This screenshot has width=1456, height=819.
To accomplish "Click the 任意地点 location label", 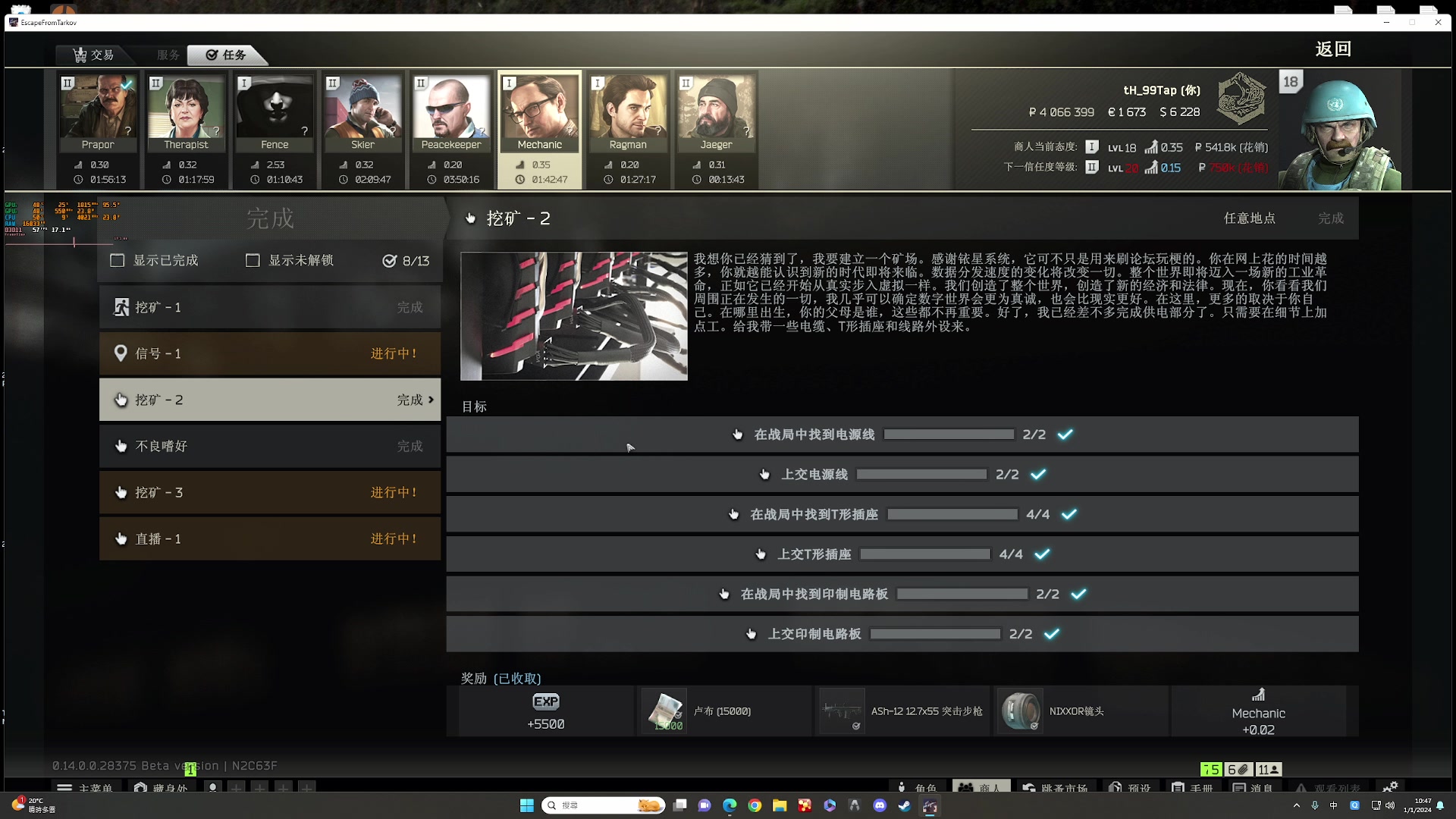I will [x=1249, y=218].
